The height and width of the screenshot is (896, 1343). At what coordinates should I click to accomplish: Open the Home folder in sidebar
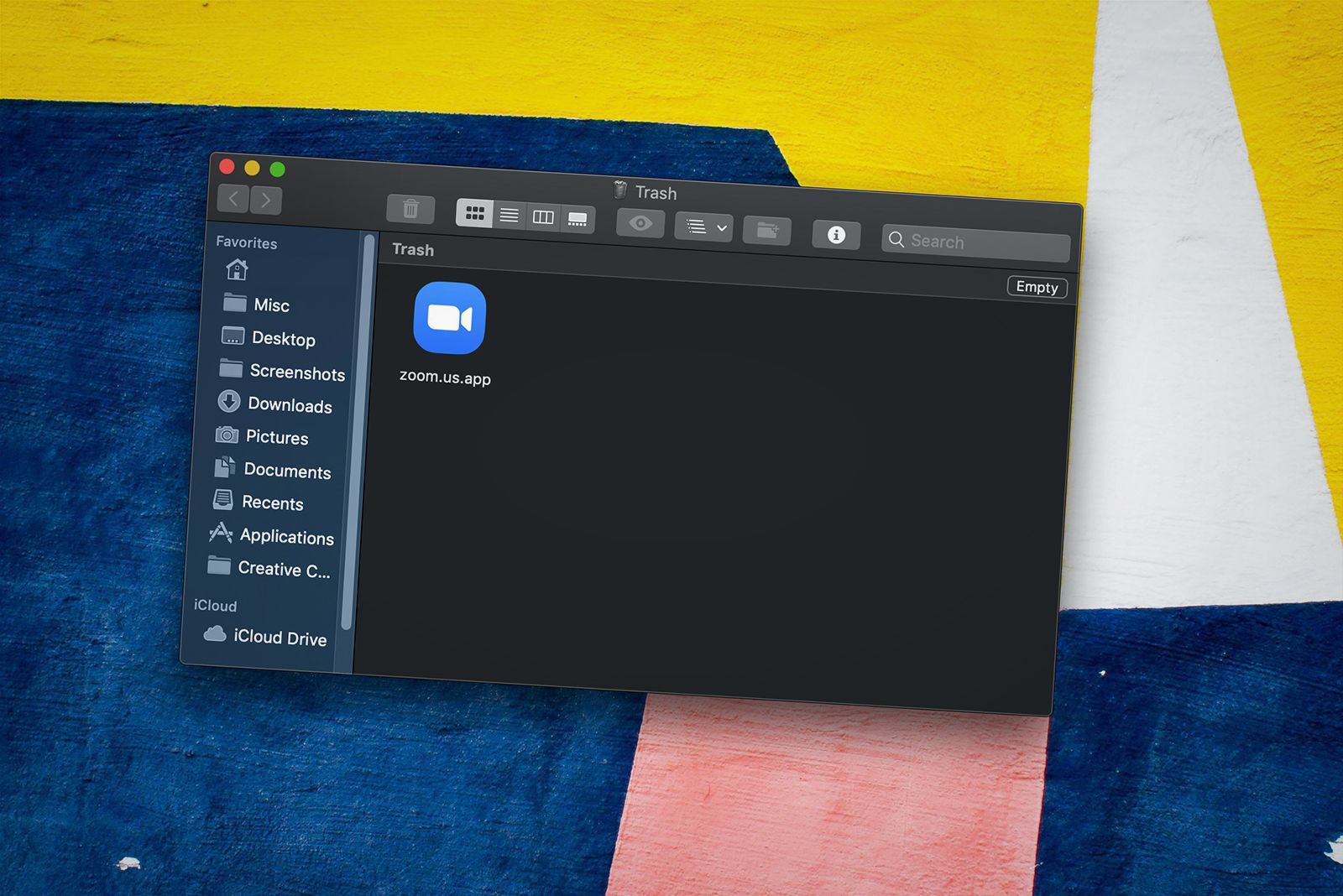click(238, 269)
